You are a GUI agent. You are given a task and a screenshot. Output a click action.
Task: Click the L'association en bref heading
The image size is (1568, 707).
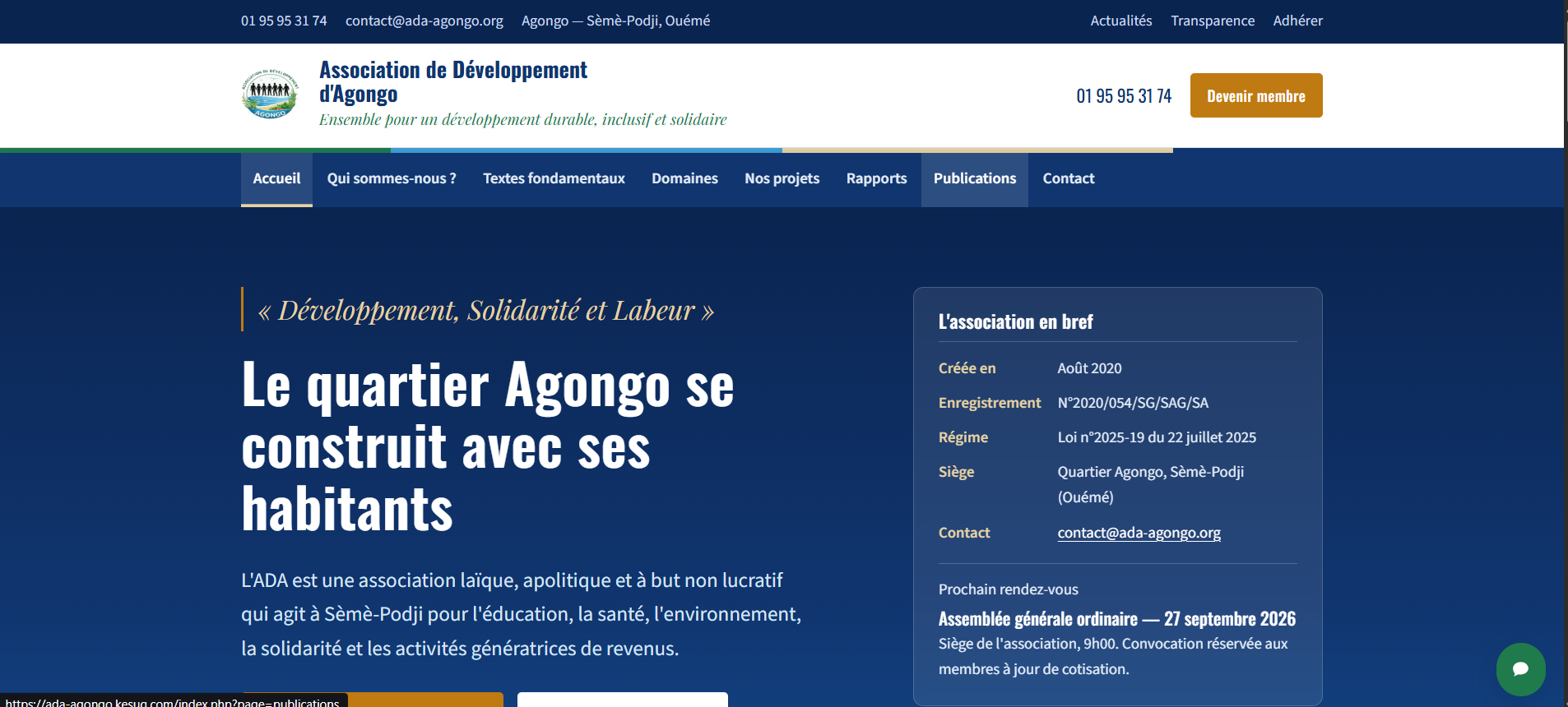[x=1016, y=321]
